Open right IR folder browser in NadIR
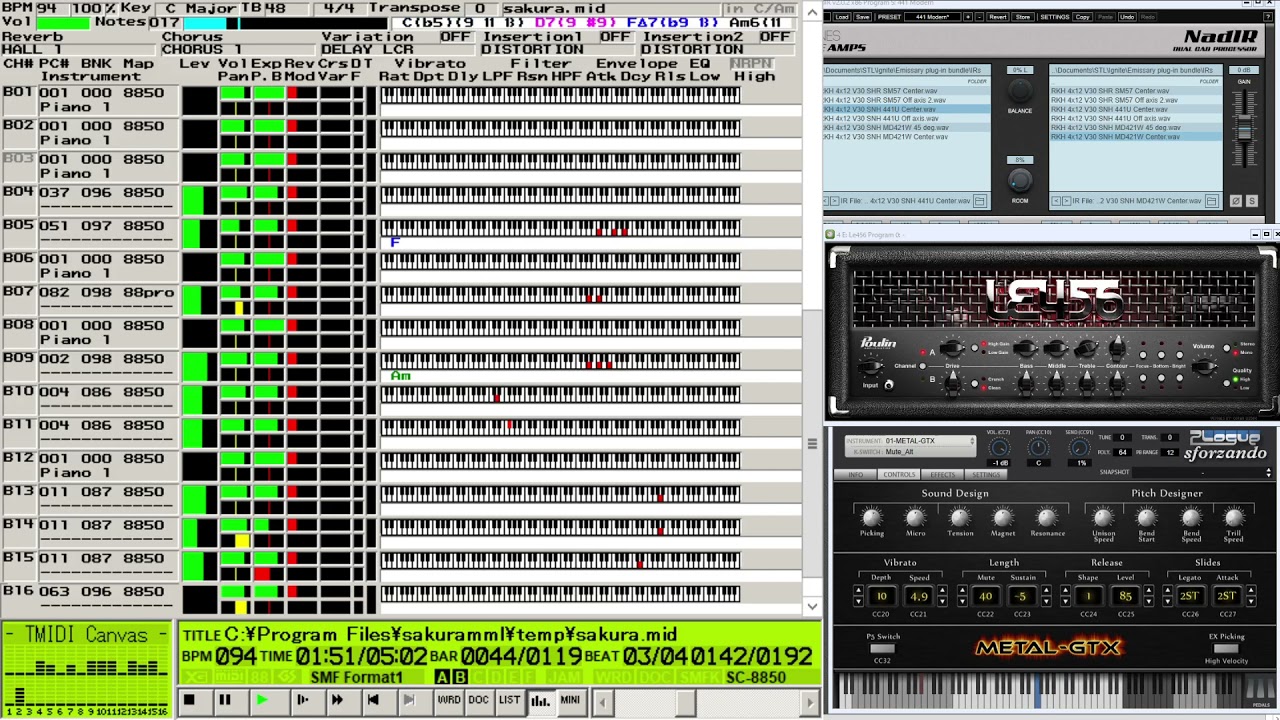The height and width of the screenshot is (720, 1280). coord(1211,201)
